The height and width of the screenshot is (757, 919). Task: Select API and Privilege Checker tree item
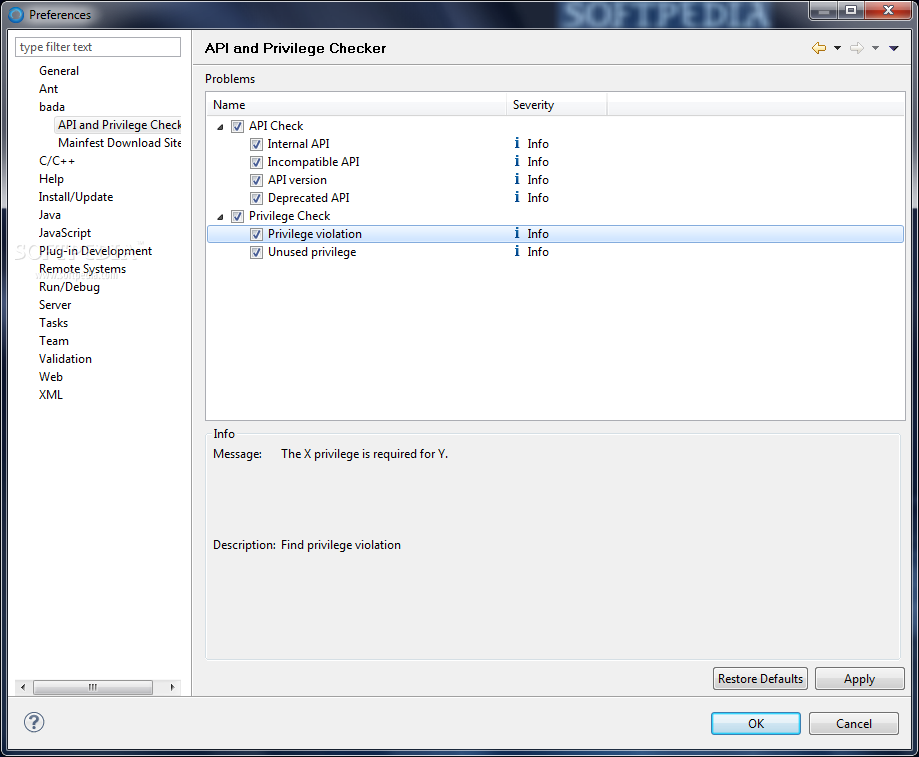click(119, 125)
